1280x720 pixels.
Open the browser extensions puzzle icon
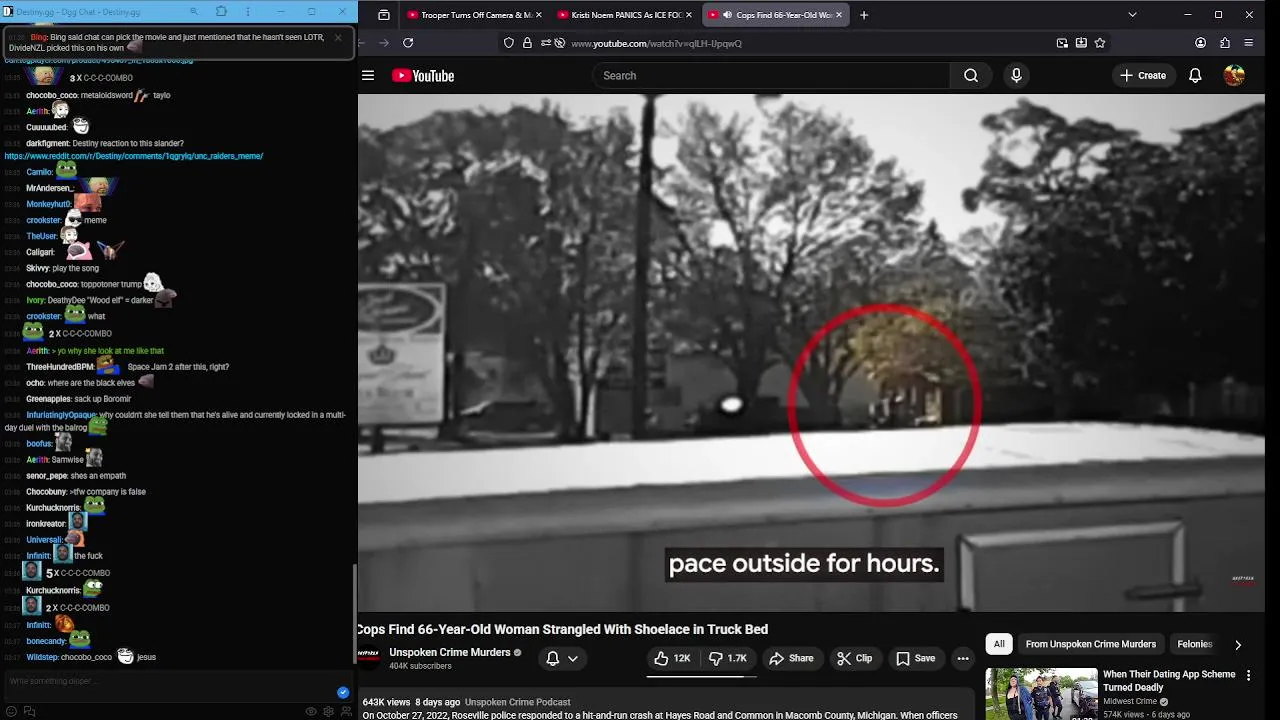[x=1225, y=43]
